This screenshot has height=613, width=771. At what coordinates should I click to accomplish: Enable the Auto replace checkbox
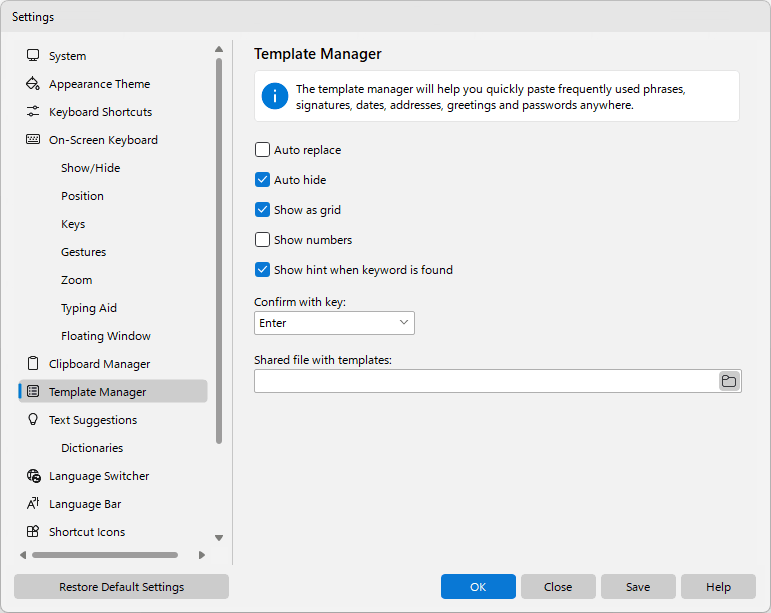click(263, 149)
